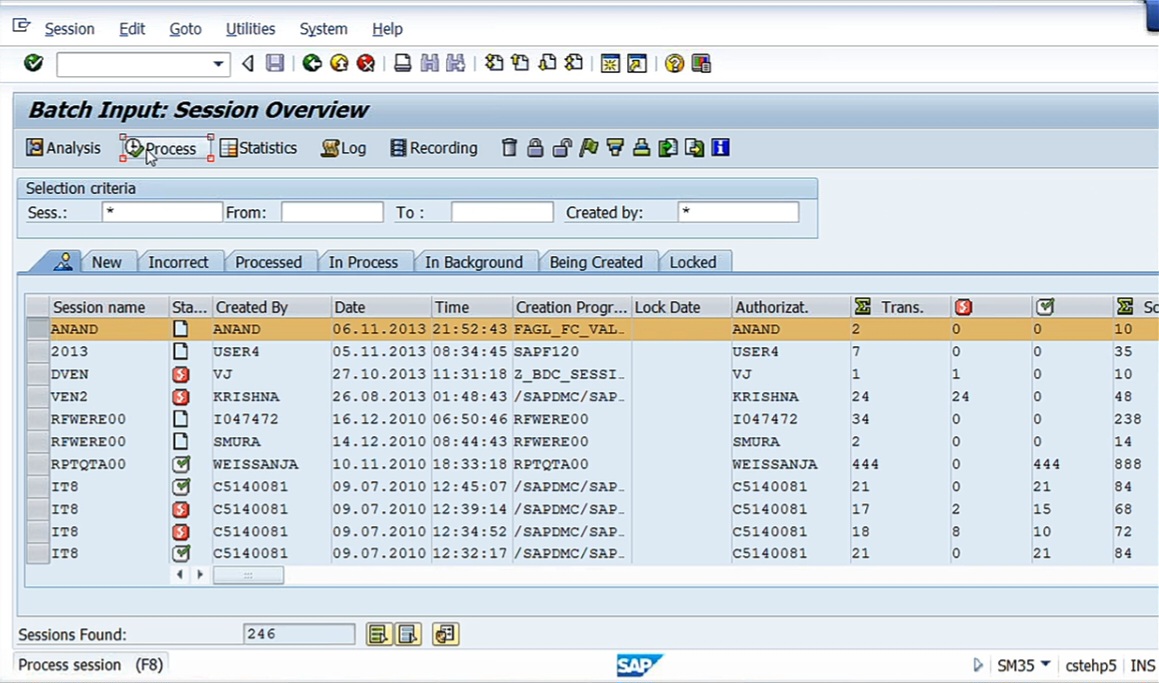Delete session with the trash can icon
This screenshot has width=1159, height=683.
(x=509, y=148)
